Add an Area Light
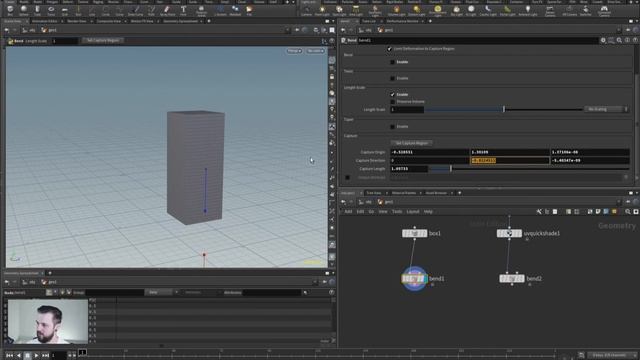The height and width of the screenshot is (360, 640). (356, 11)
